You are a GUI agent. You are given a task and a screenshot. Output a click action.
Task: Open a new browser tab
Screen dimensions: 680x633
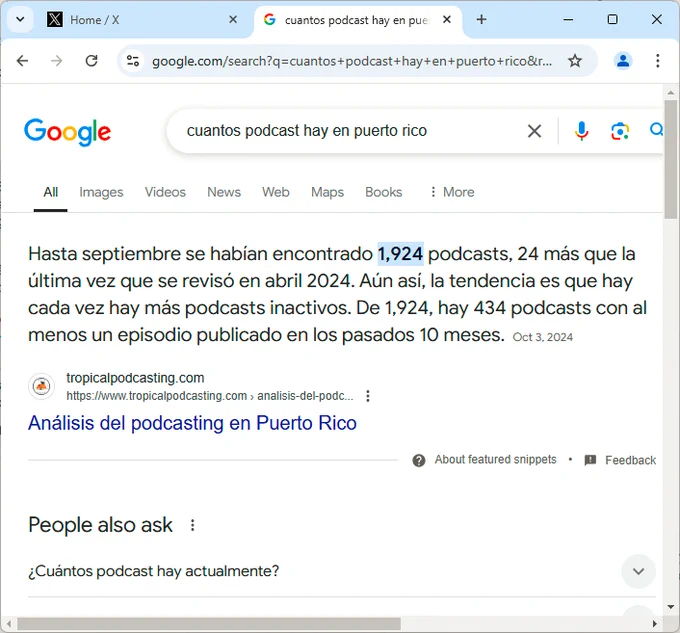[481, 20]
